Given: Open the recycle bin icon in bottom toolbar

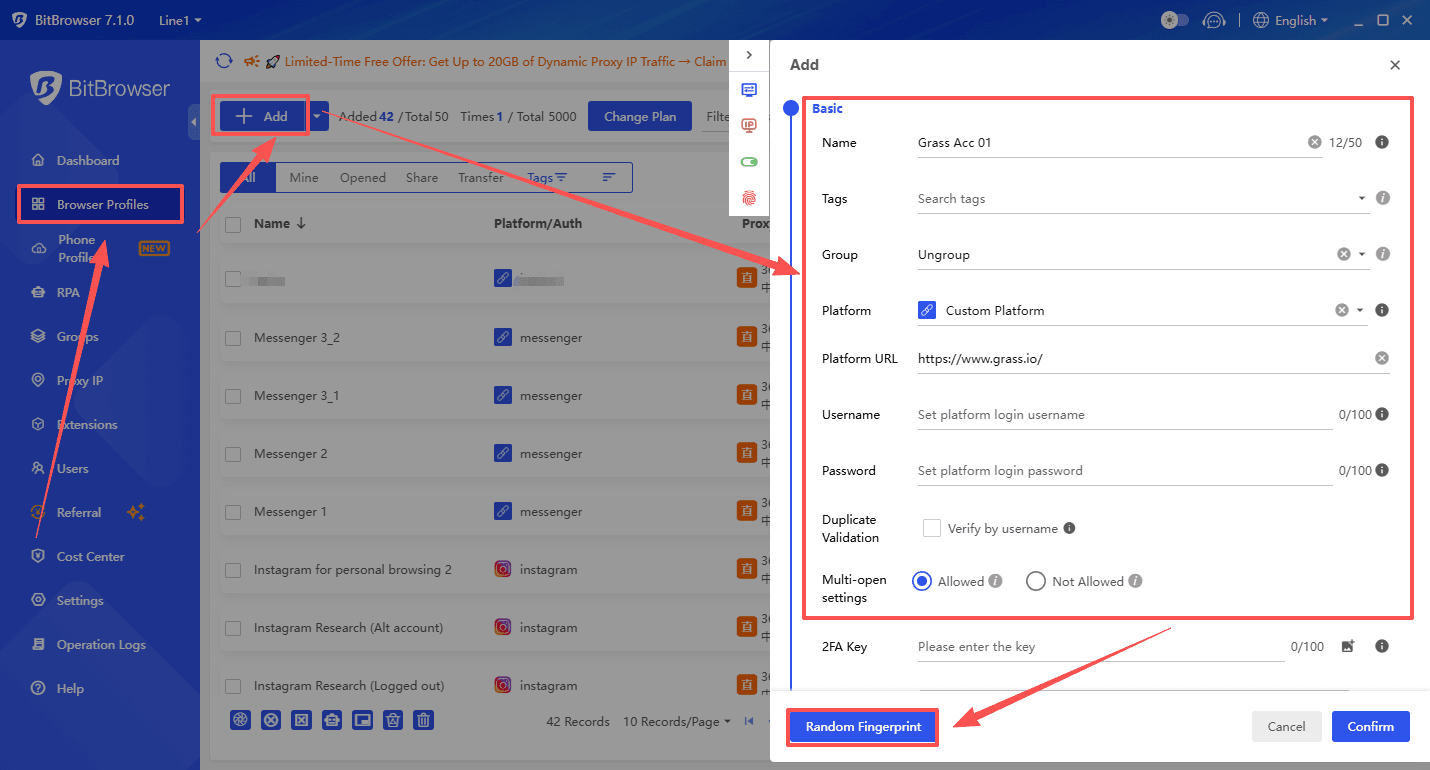Looking at the screenshot, I should (x=392, y=719).
